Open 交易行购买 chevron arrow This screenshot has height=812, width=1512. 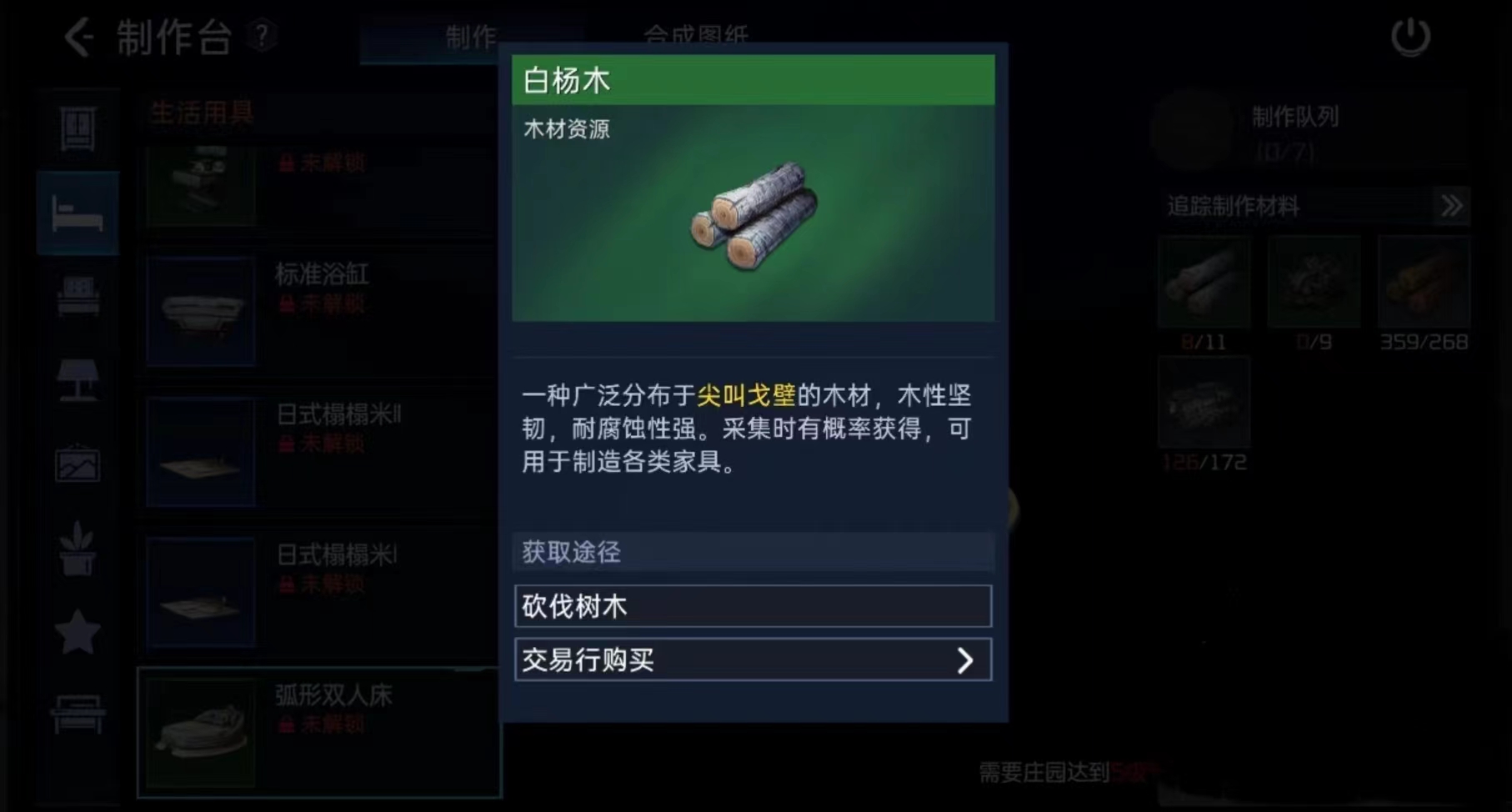point(964,660)
